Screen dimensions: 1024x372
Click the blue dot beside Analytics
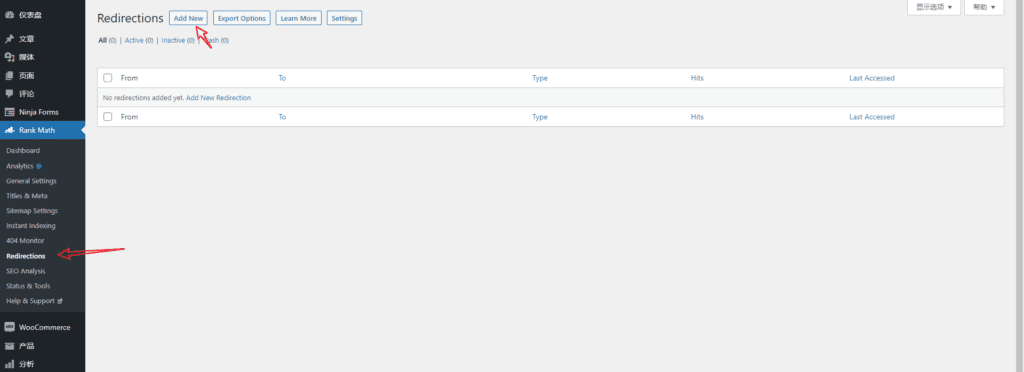coord(39,166)
